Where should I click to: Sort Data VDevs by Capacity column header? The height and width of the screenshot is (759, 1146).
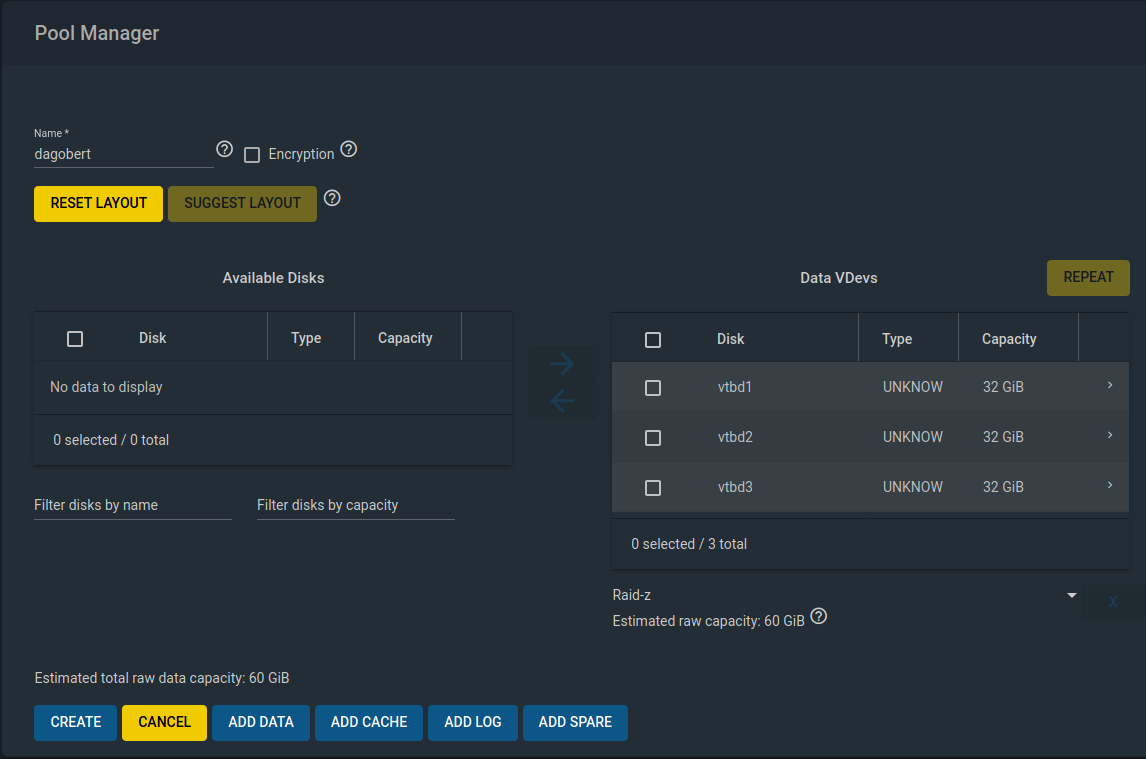[x=1009, y=339]
